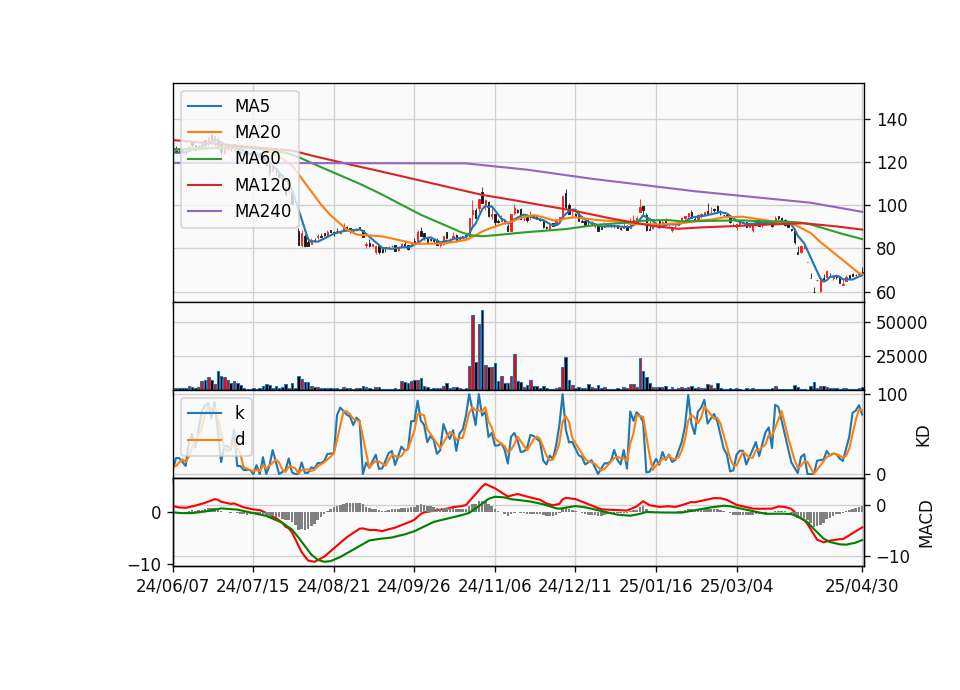Click the 'd' legend label in KD panel
Image resolution: width=960 pixels, height=690 pixels.
click(239, 438)
